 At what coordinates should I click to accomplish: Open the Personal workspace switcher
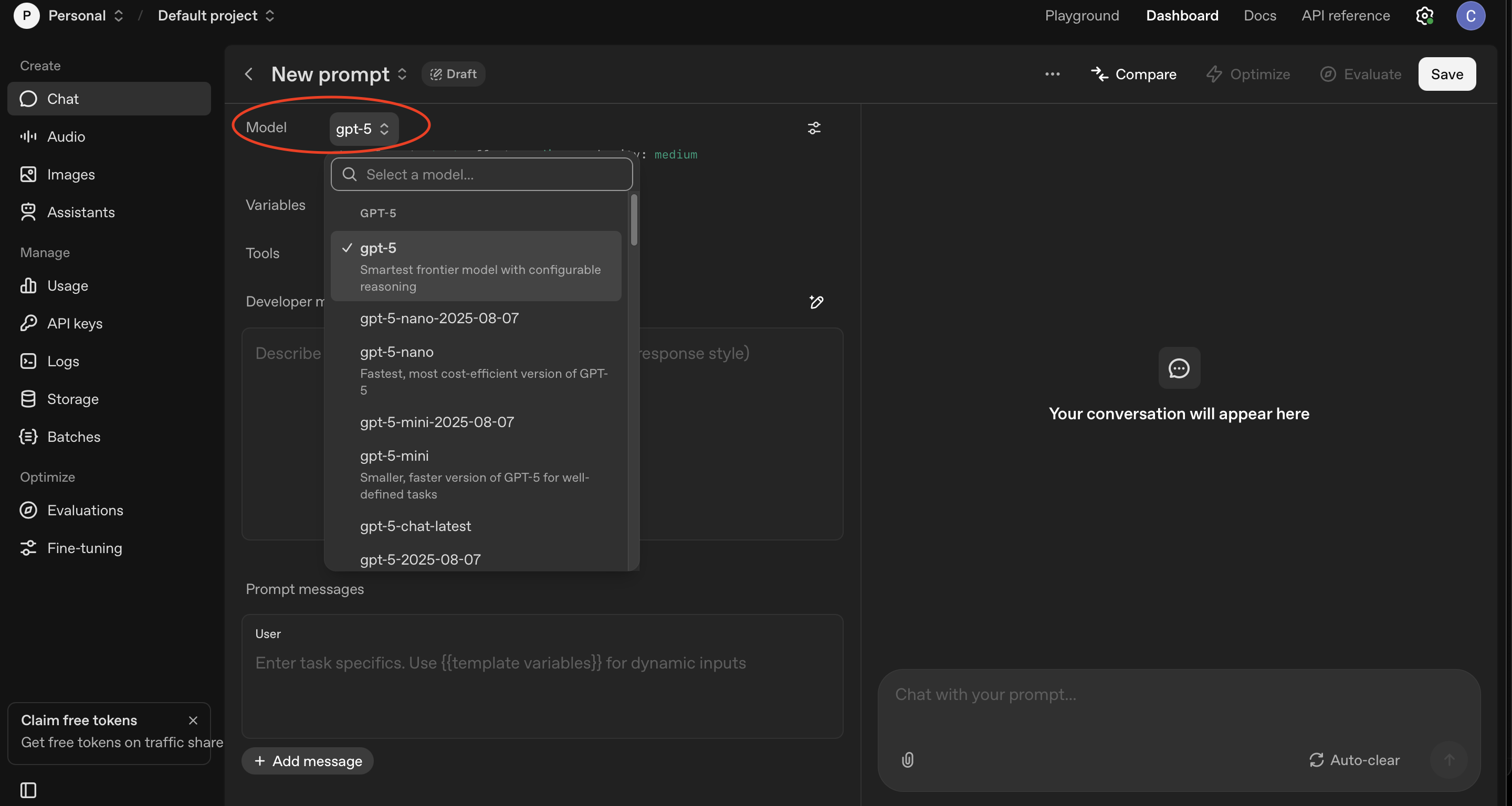[x=86, y=15]
